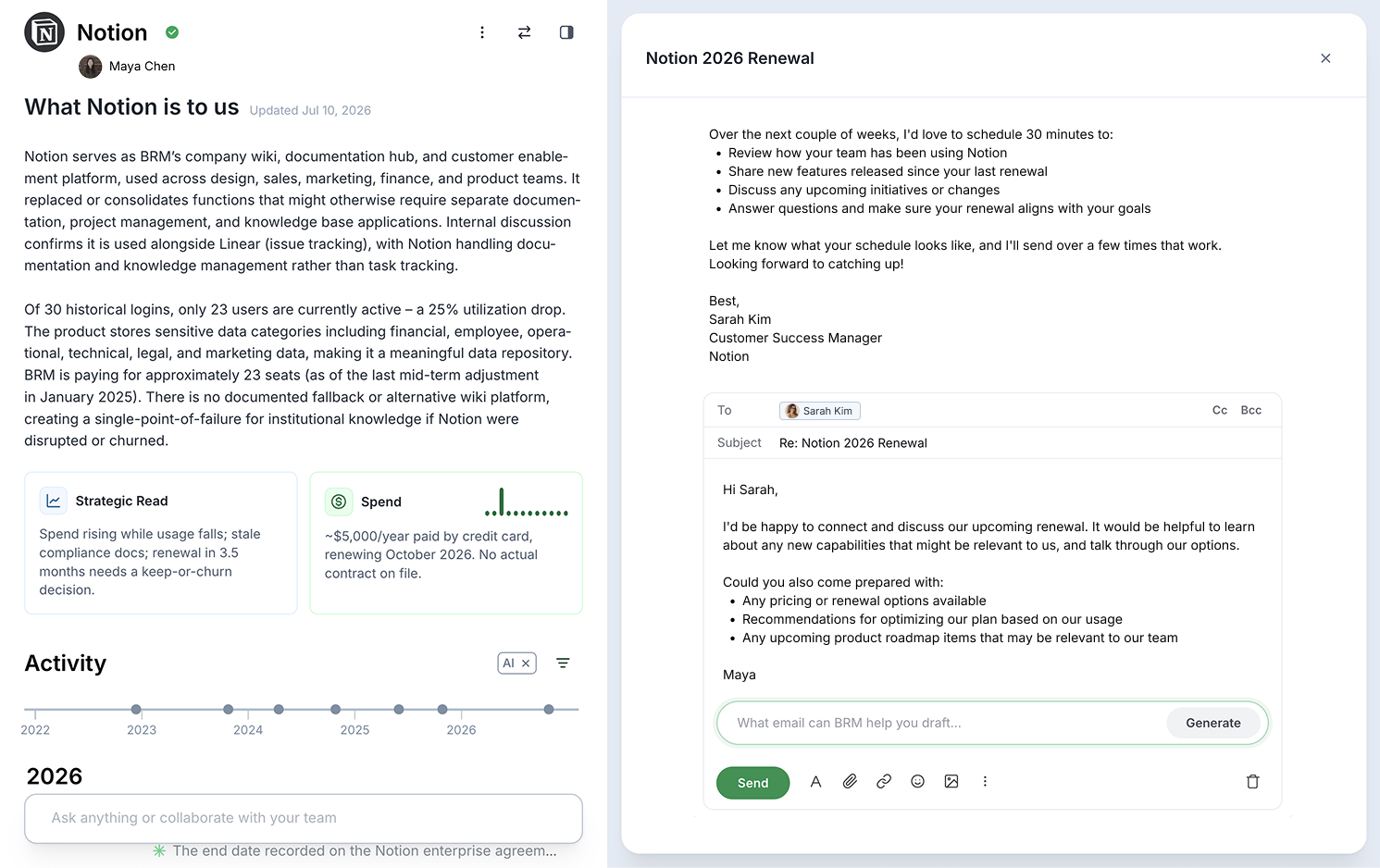The width and height of the screenshot is (1380, 868).
Task: Click Maya Chen's avatar photo
Action: click(91, 67)
